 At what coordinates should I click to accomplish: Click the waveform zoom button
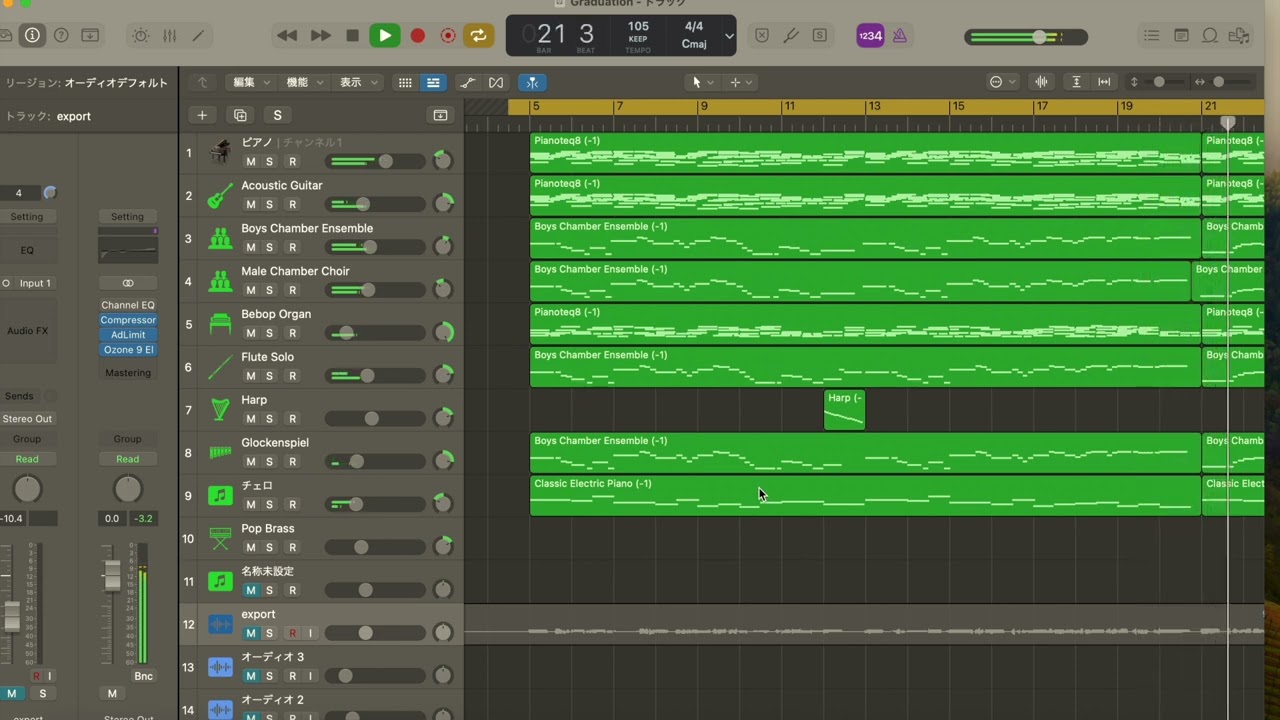(1041, 82)
